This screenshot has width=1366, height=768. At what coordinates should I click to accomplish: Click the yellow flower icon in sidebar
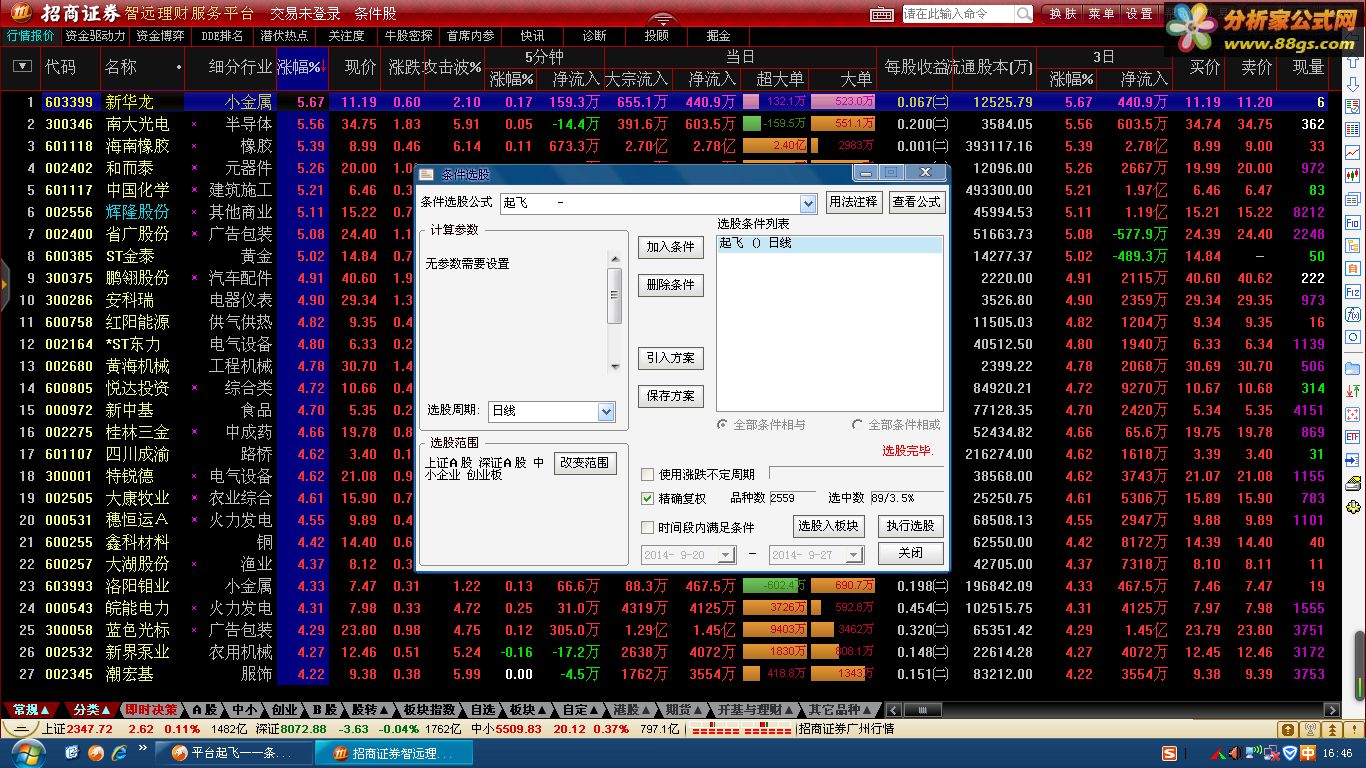(1353, 508)
